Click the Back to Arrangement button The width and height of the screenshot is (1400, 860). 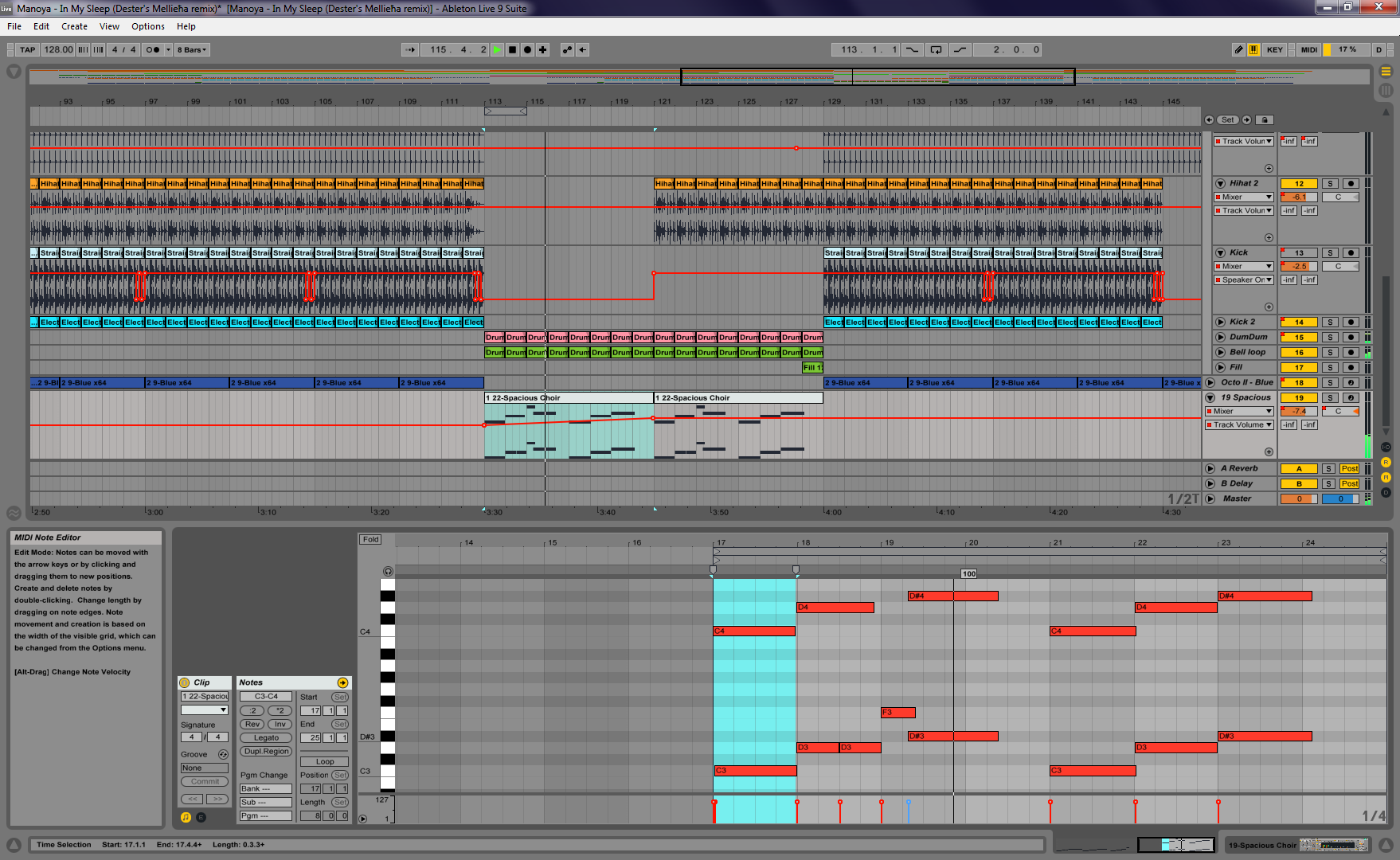tap(583, 49)
